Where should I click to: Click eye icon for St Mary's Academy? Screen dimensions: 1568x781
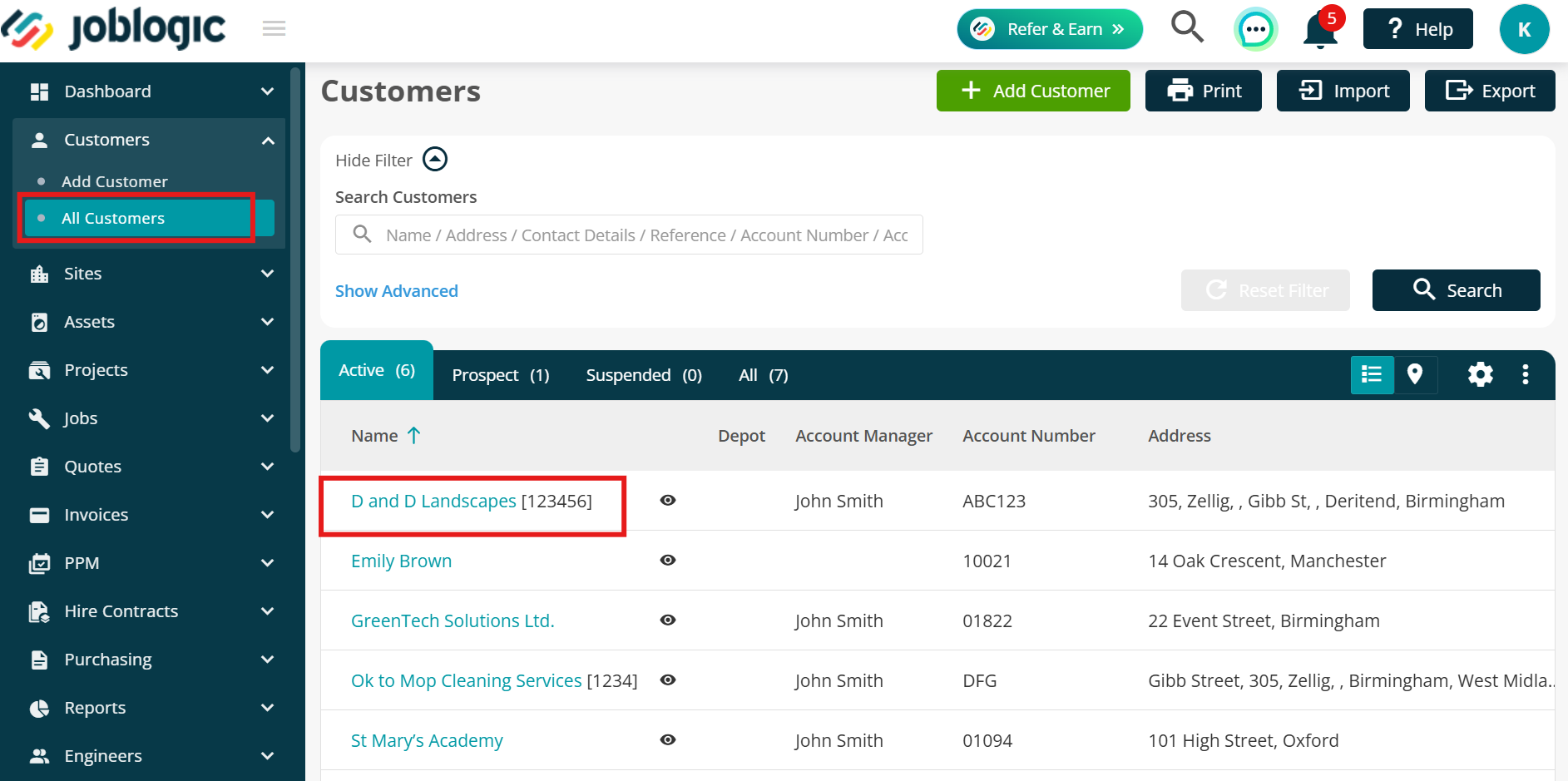coord(668,739)
